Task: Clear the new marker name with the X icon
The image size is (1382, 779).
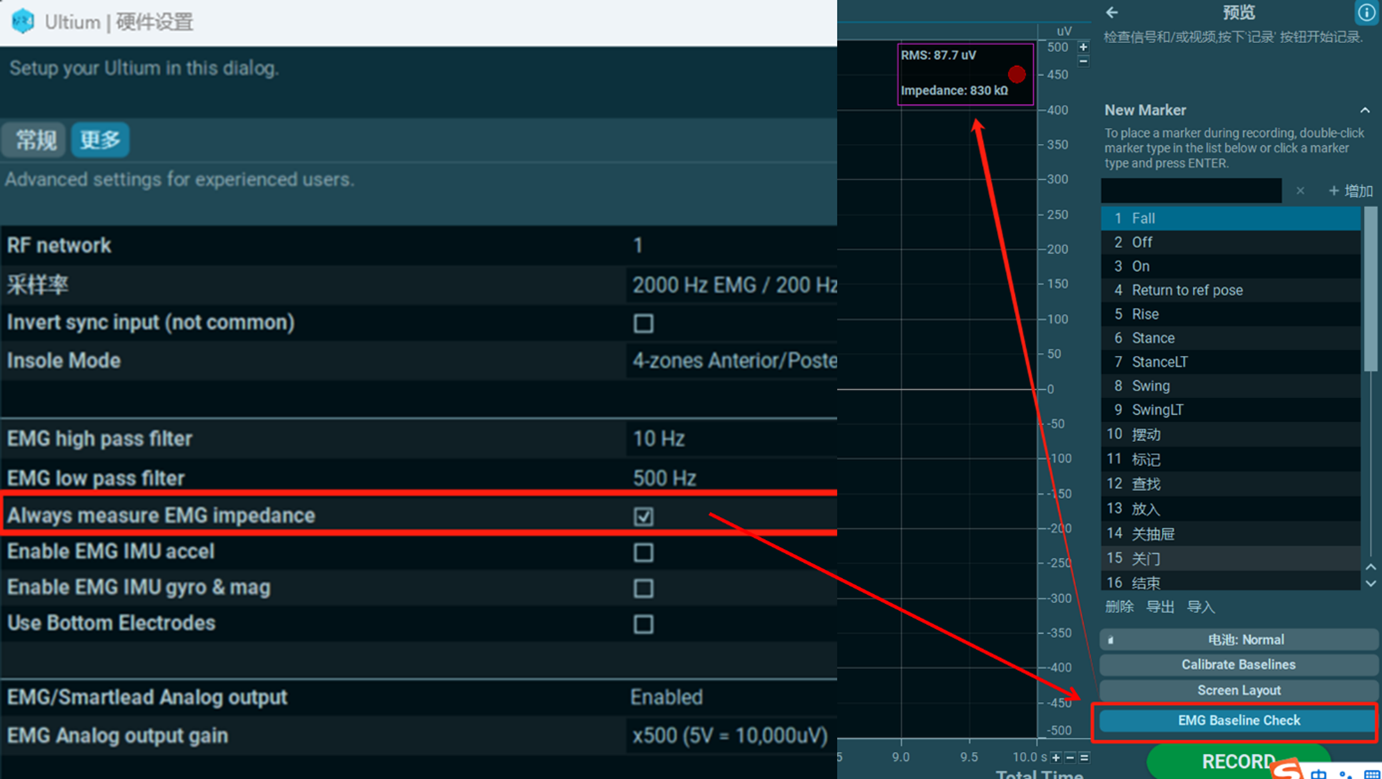Action: coord(1300,191)
